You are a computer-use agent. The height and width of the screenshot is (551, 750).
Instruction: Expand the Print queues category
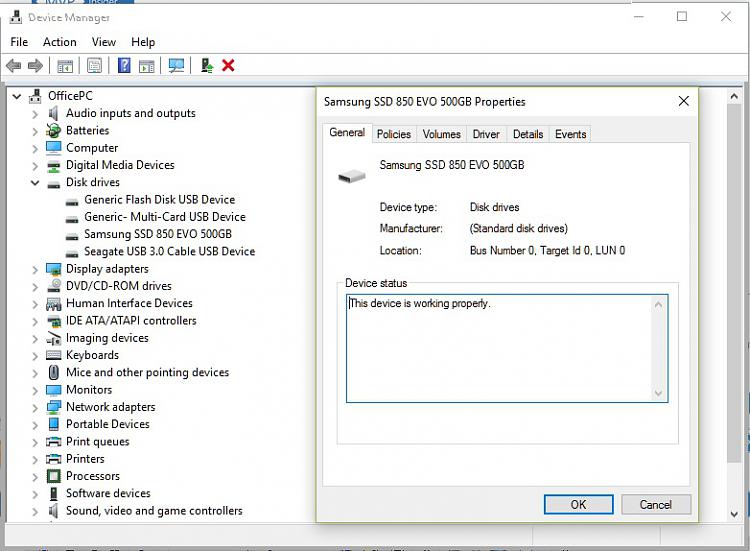[x=35, y=442]
